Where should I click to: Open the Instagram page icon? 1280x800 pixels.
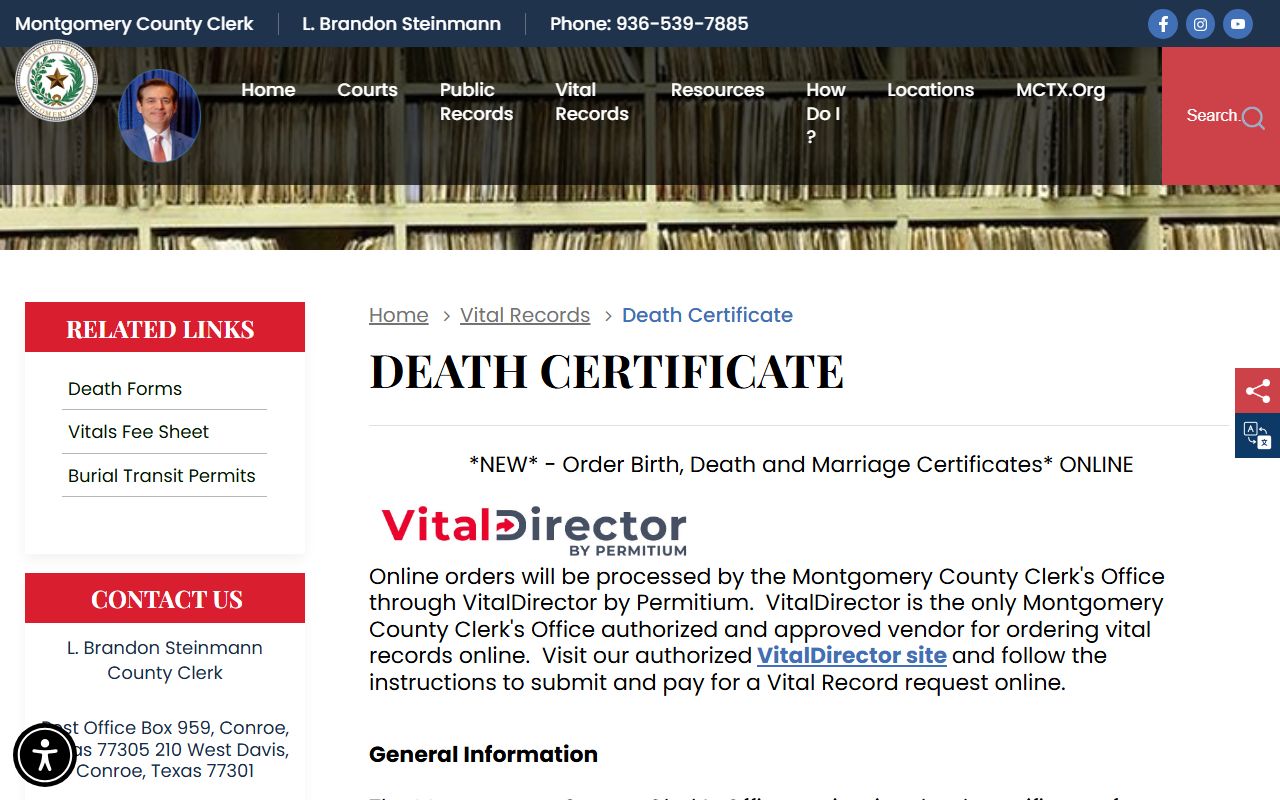click(1200, 24)
